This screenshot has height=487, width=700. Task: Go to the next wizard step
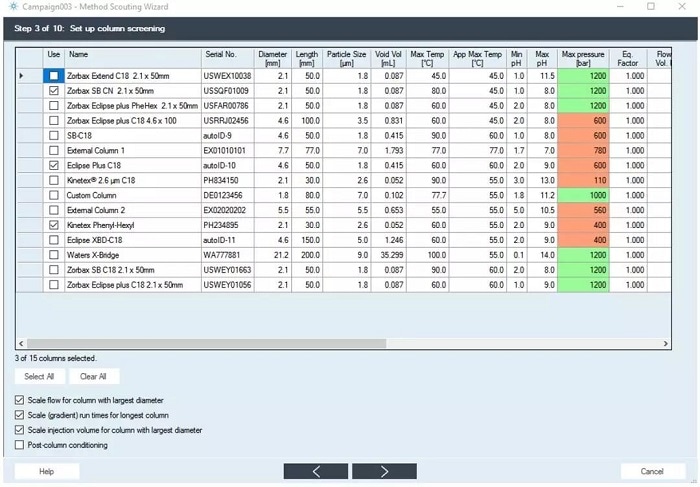pyautogui.click(x=384, y=471)
